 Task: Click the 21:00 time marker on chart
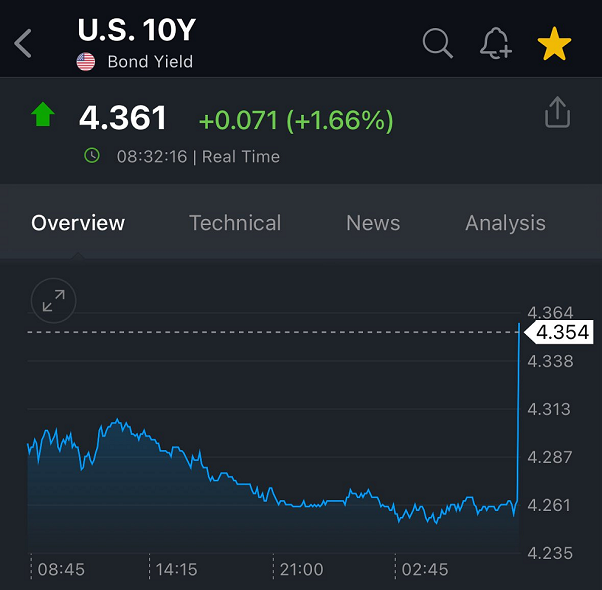301,570
